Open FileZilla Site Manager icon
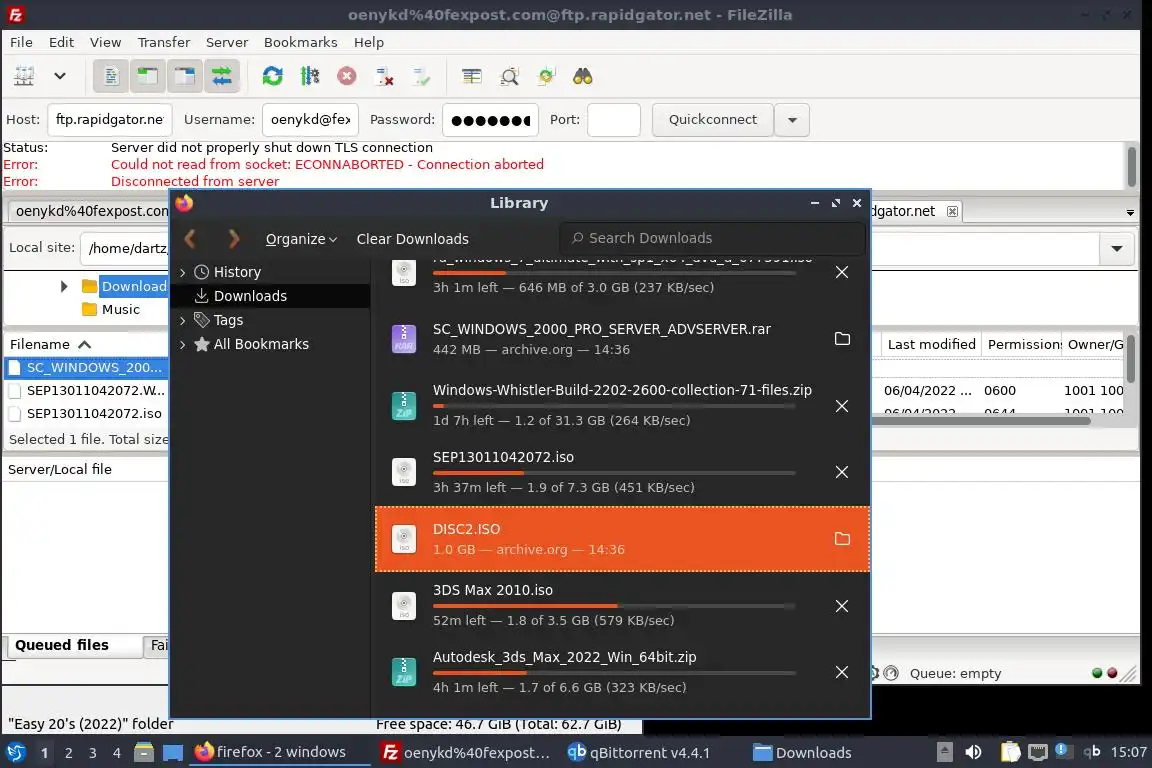 (24, 76)
